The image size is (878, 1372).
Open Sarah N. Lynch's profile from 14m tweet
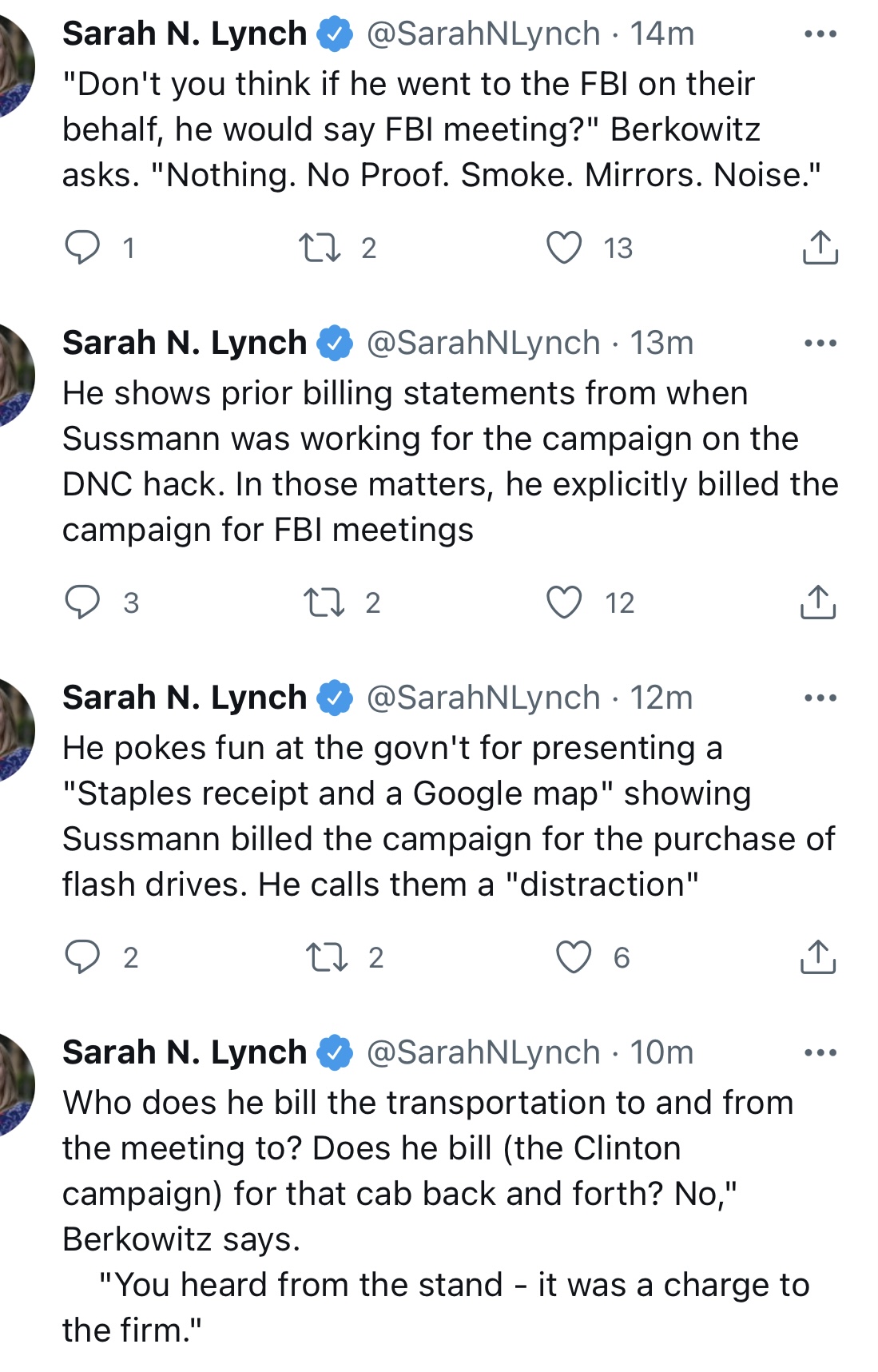point(185,34)
